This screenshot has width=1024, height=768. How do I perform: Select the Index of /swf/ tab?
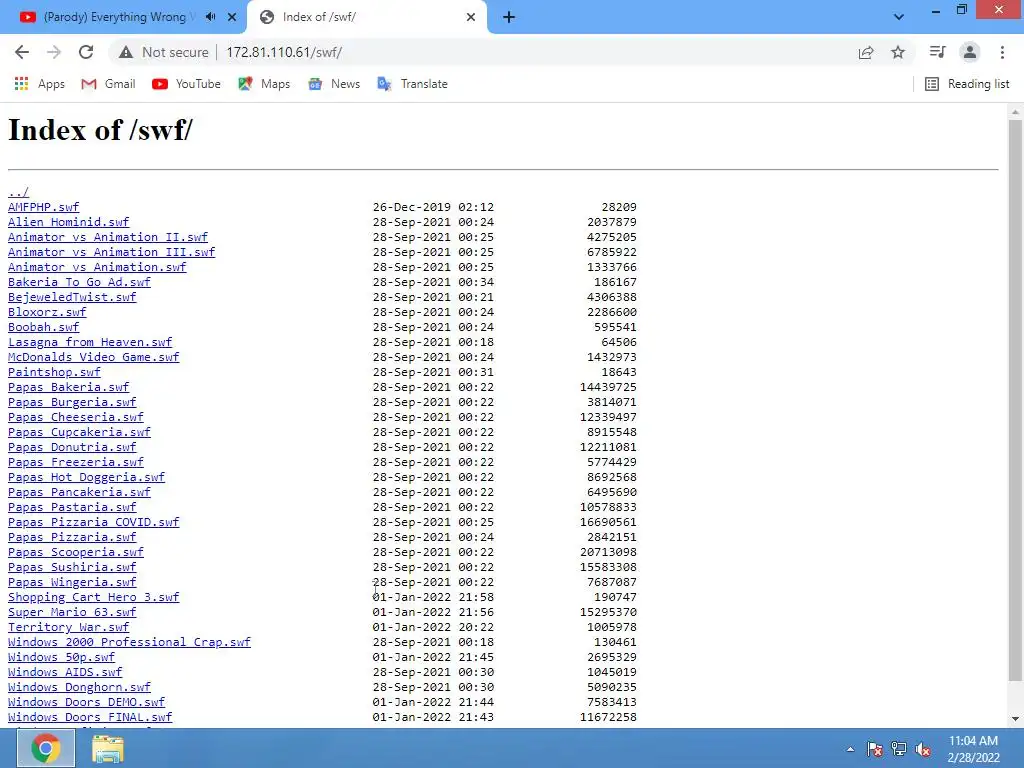point(367,17)
